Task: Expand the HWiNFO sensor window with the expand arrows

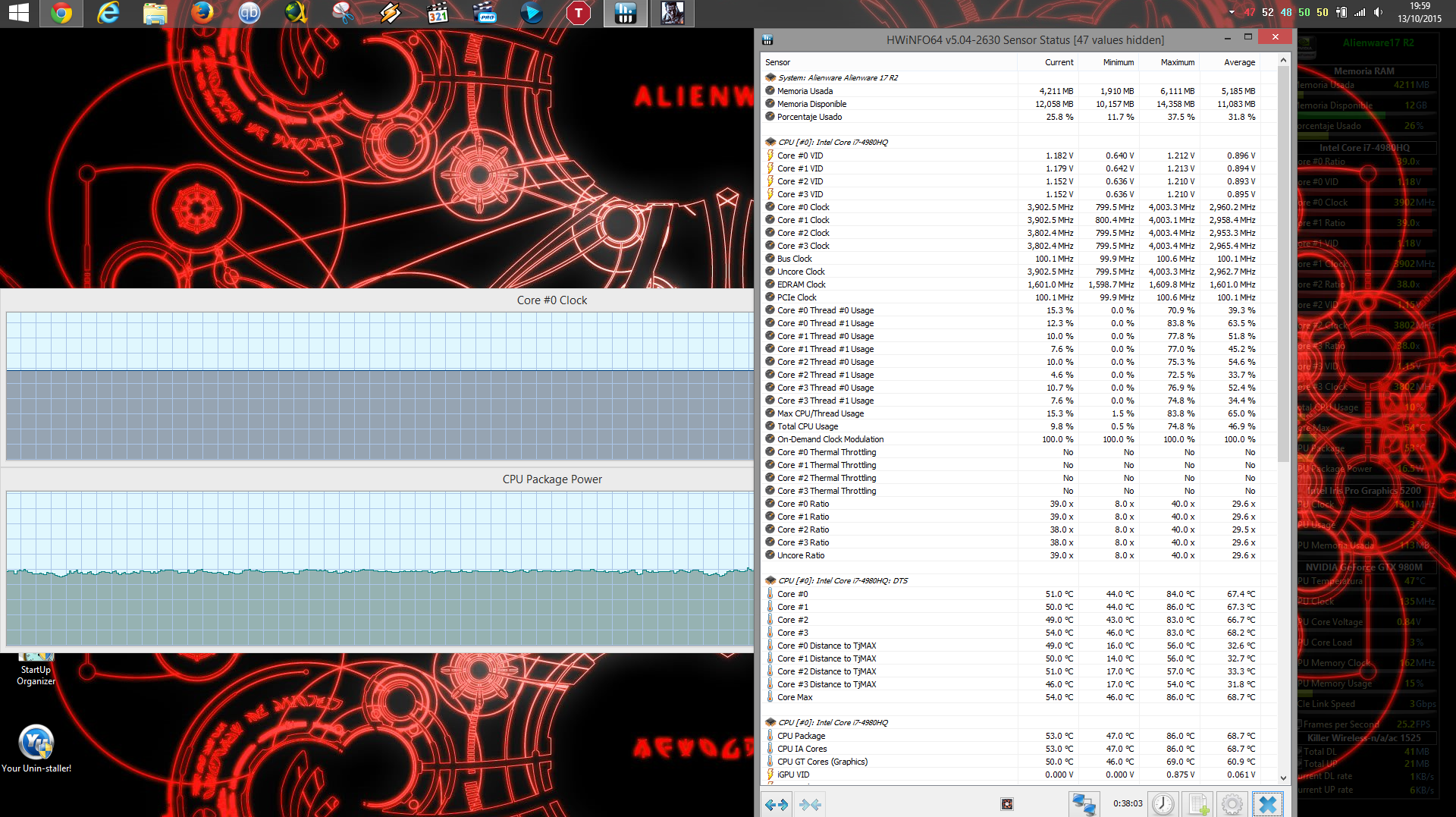Action: (777, 804)
